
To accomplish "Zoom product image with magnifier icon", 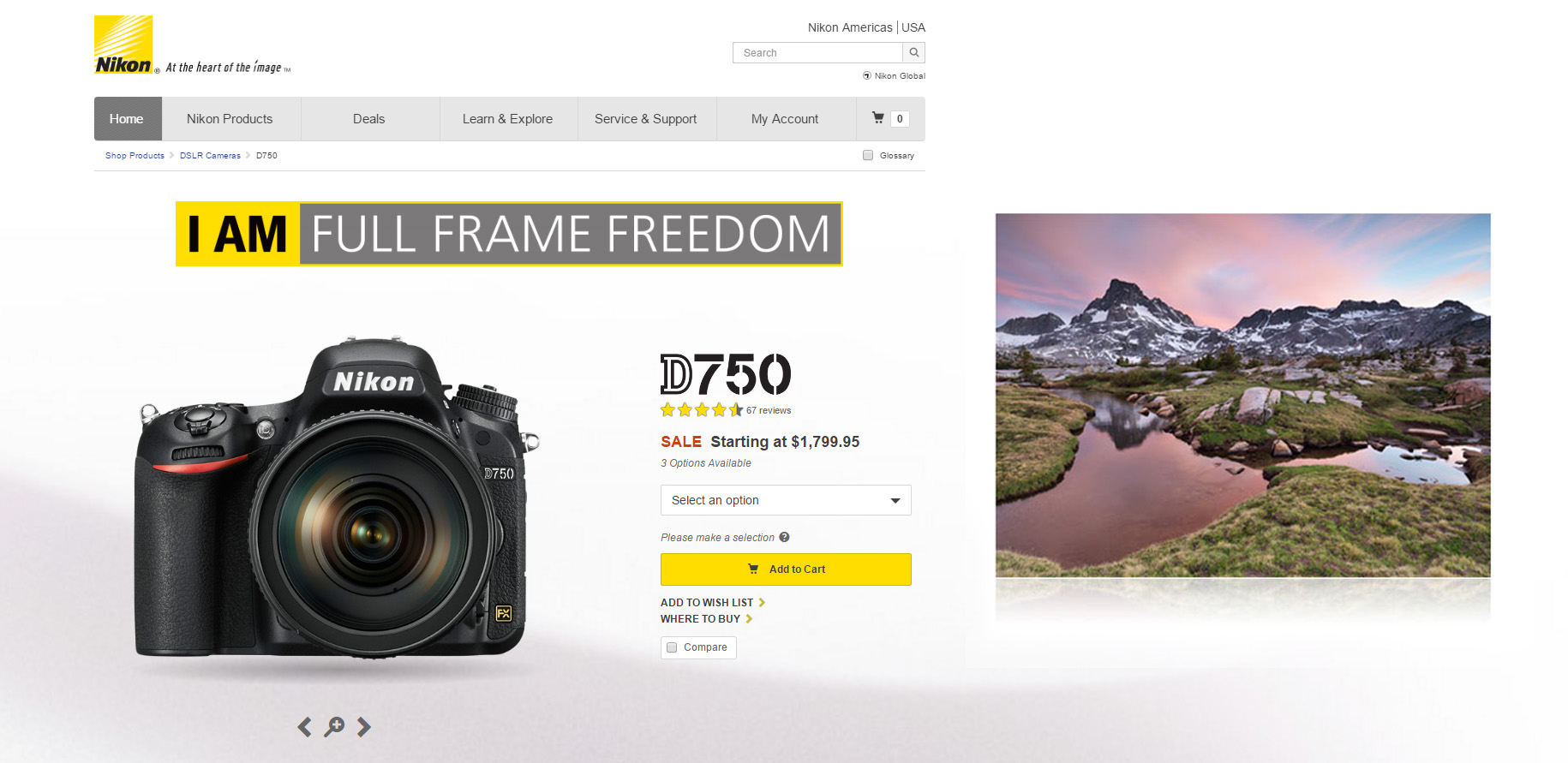I will (334, 727).
